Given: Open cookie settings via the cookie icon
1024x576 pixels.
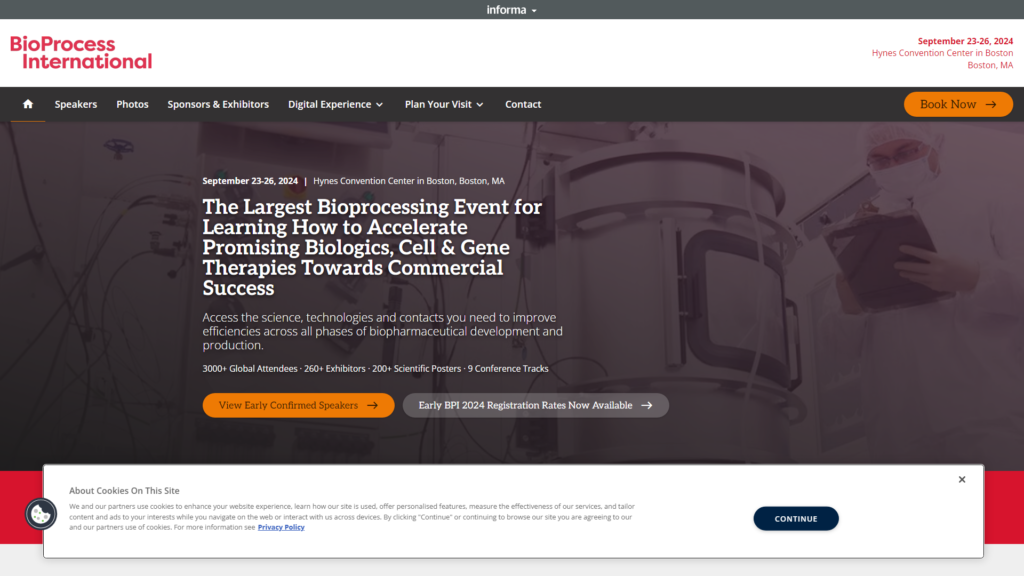Looking at the screenshot, I should tap(40, 514).
